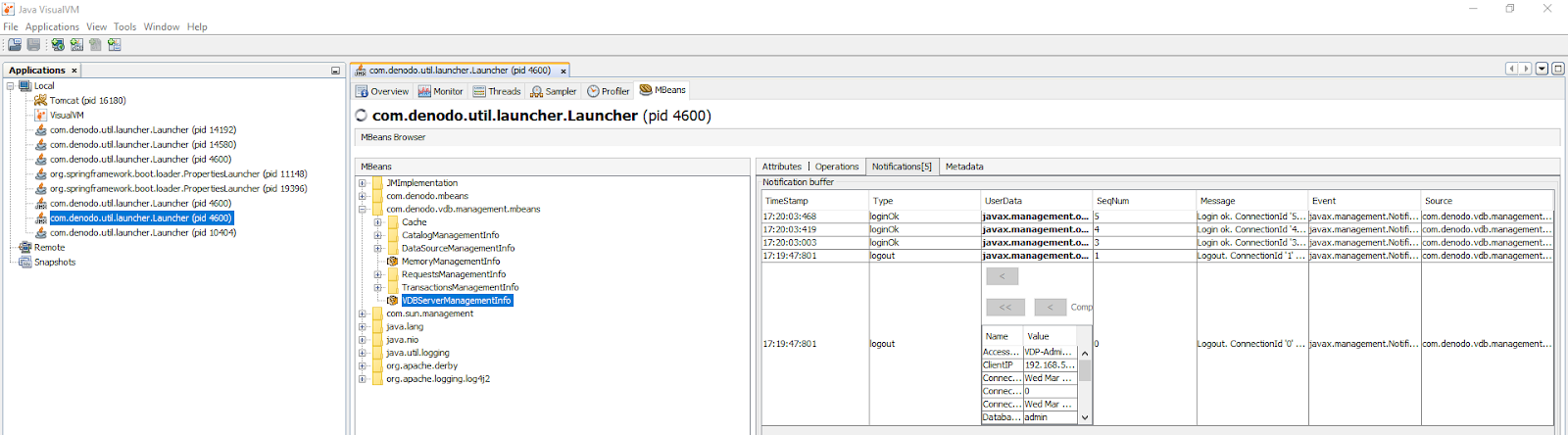Expand the CatalogManagementInfo node
The image size is (1568, 435).
[x=377, y=235]
